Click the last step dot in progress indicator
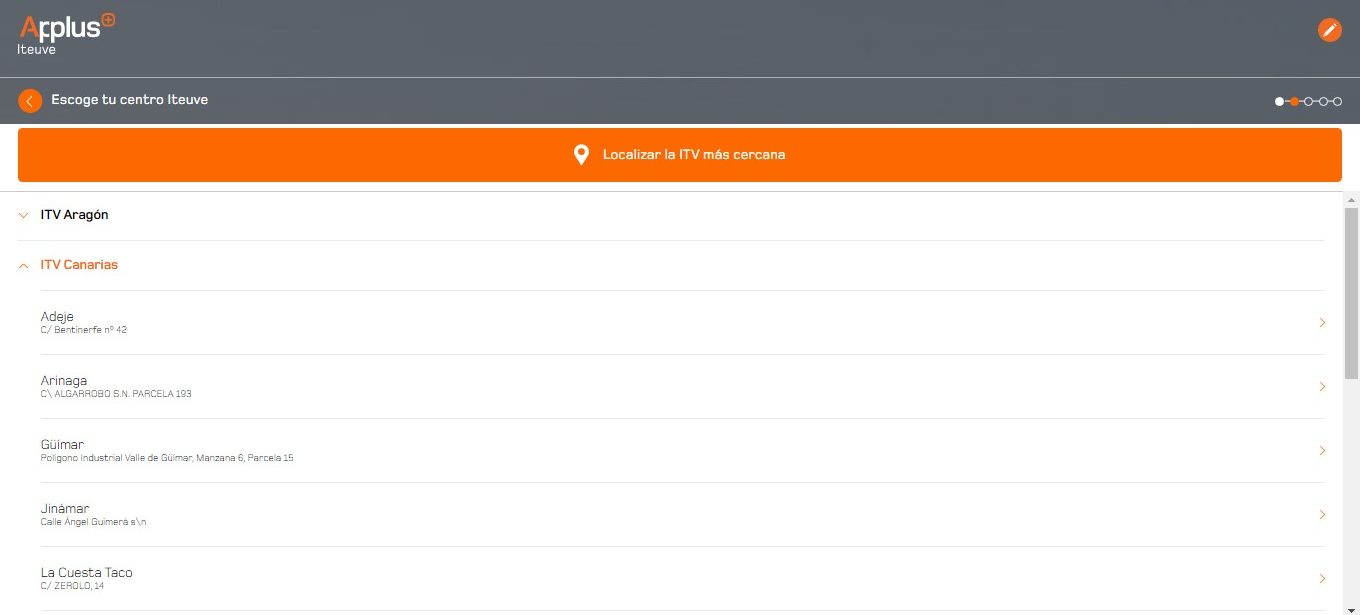This screenshot has width=1360, height=615. [1338, 101]
